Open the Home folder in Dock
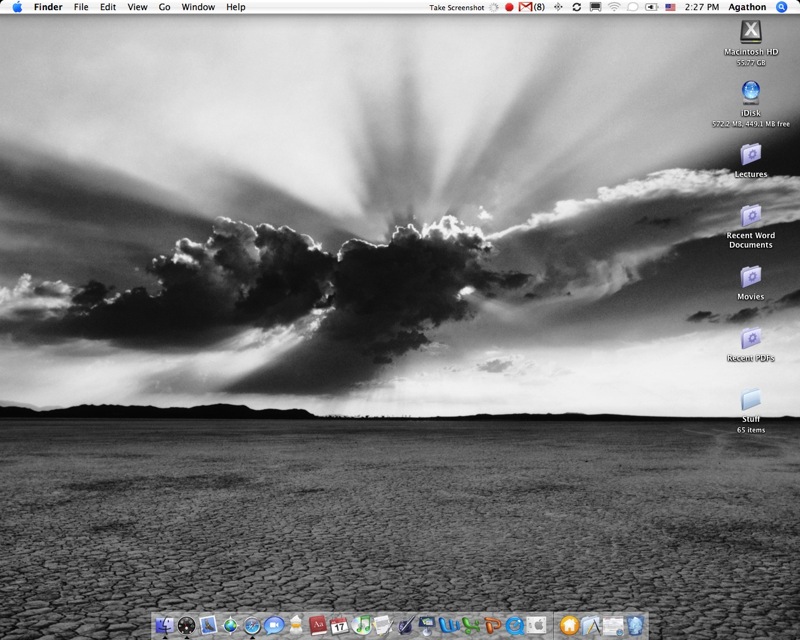800x640 pixels. click(569, 626)
